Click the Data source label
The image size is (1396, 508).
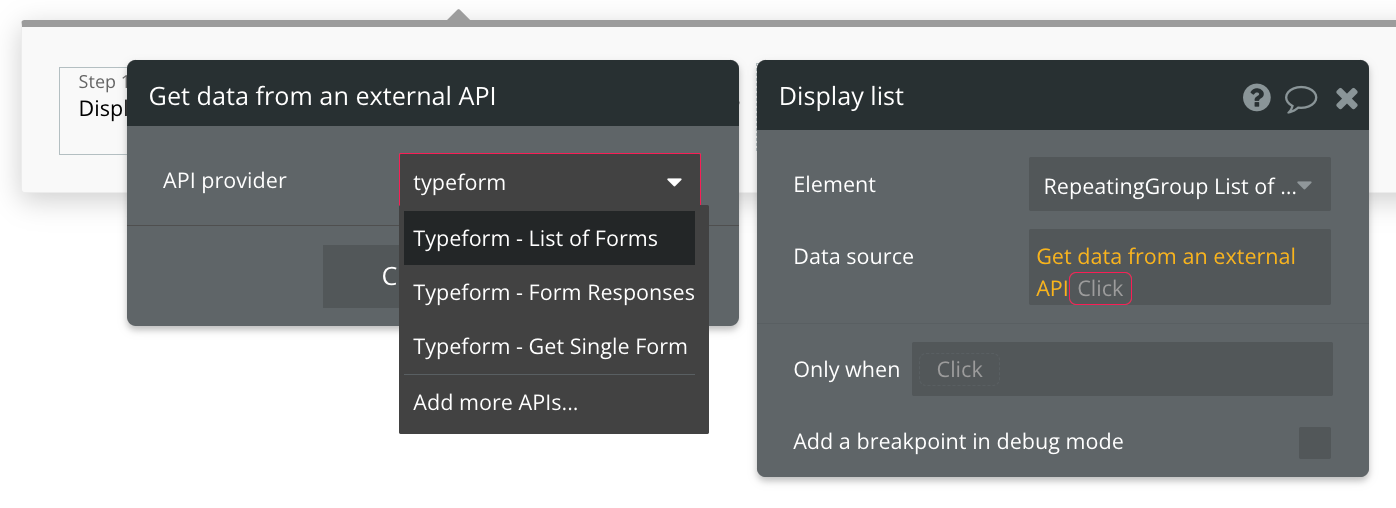pos(853,256)
